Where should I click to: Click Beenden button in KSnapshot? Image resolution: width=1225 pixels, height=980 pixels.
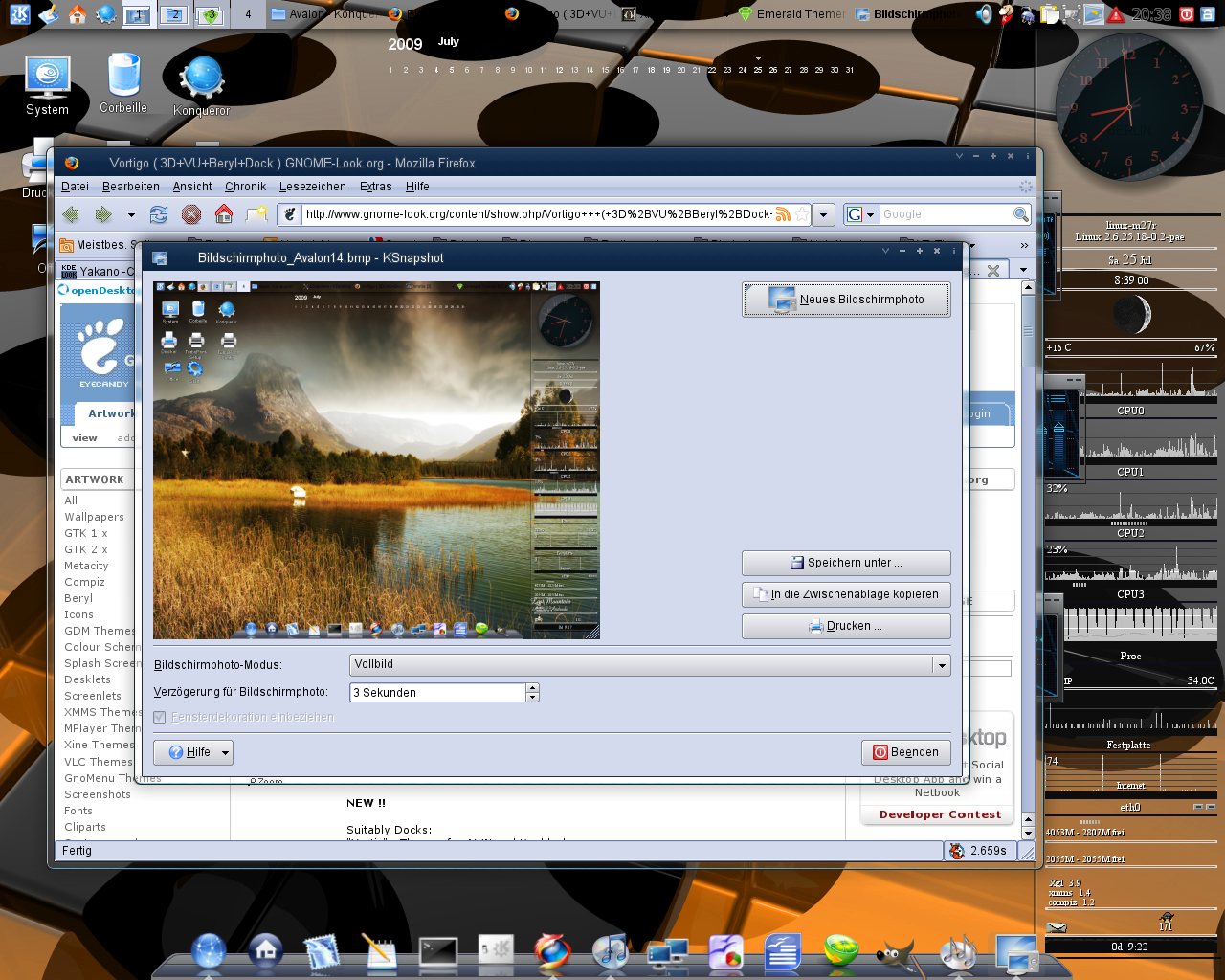[905, 752]
